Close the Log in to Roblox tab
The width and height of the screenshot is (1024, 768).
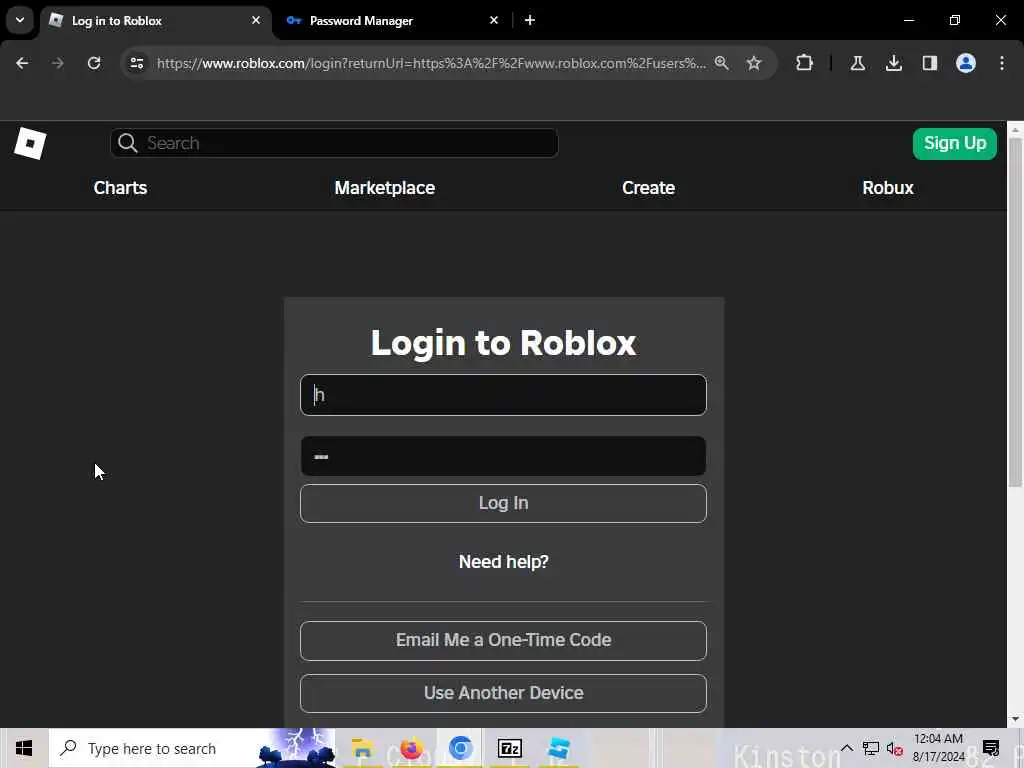pos(256,20)
